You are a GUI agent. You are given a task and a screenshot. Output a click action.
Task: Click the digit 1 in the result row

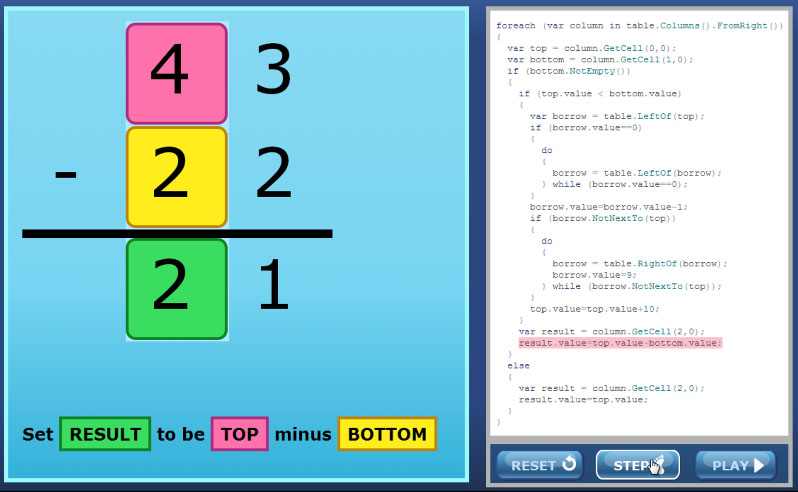273,289
